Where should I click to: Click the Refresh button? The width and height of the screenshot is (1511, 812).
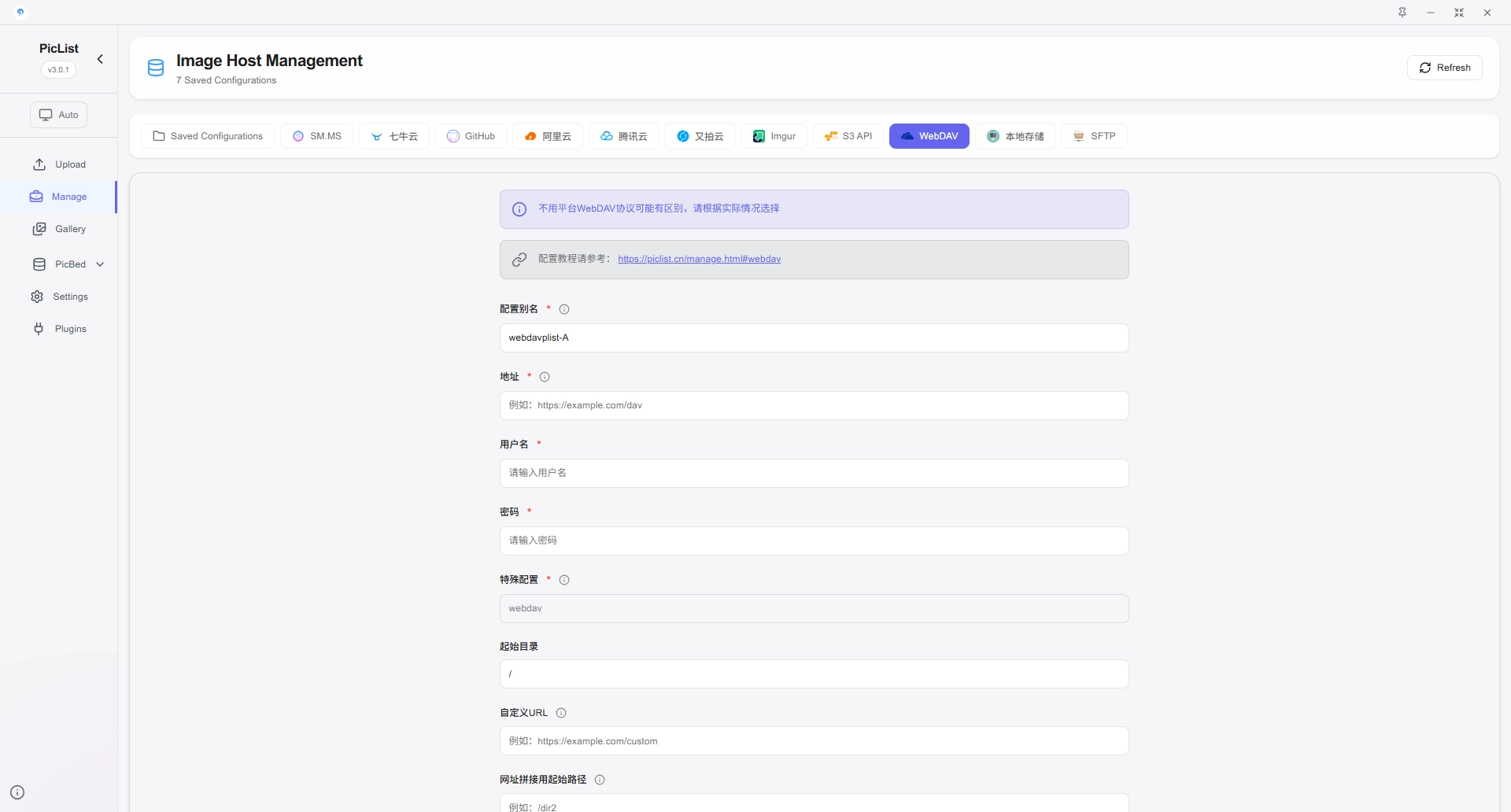click(1444, 68)
